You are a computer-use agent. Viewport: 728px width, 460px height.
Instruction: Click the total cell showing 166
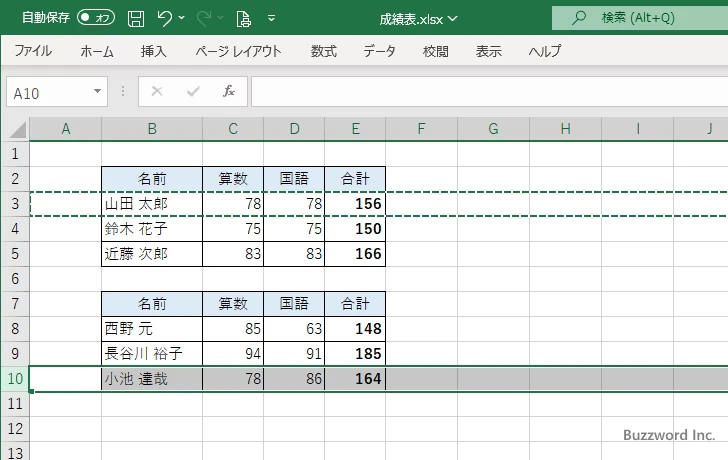point(355,254)
